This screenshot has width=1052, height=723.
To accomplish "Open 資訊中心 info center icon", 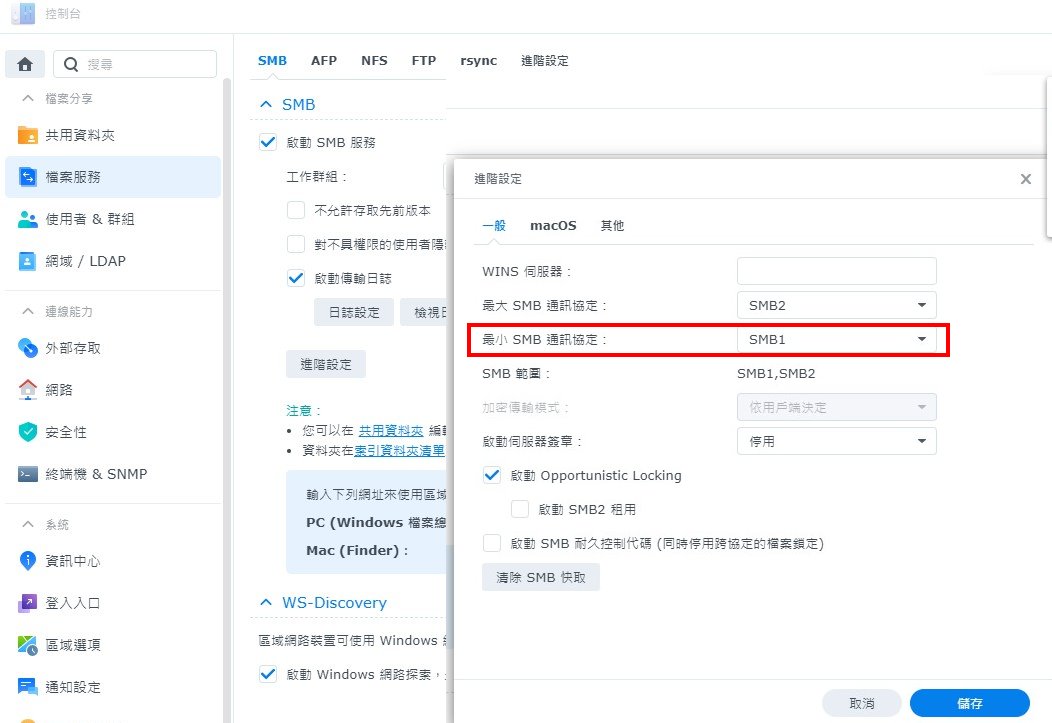I will [28, 561].
